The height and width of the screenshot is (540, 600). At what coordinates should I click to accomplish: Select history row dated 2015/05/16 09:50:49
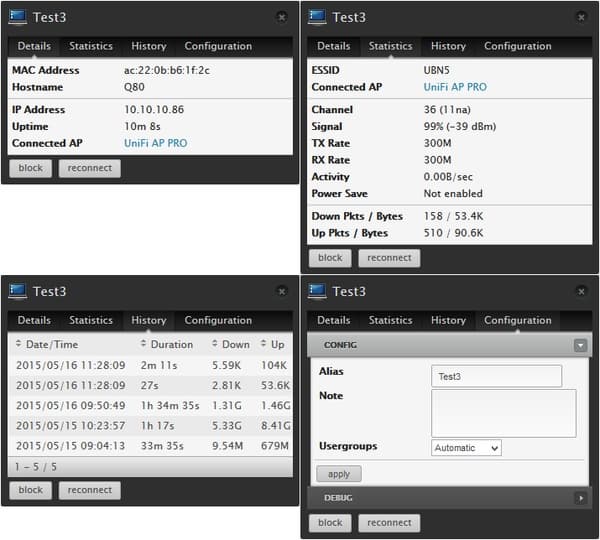(150, 406)
